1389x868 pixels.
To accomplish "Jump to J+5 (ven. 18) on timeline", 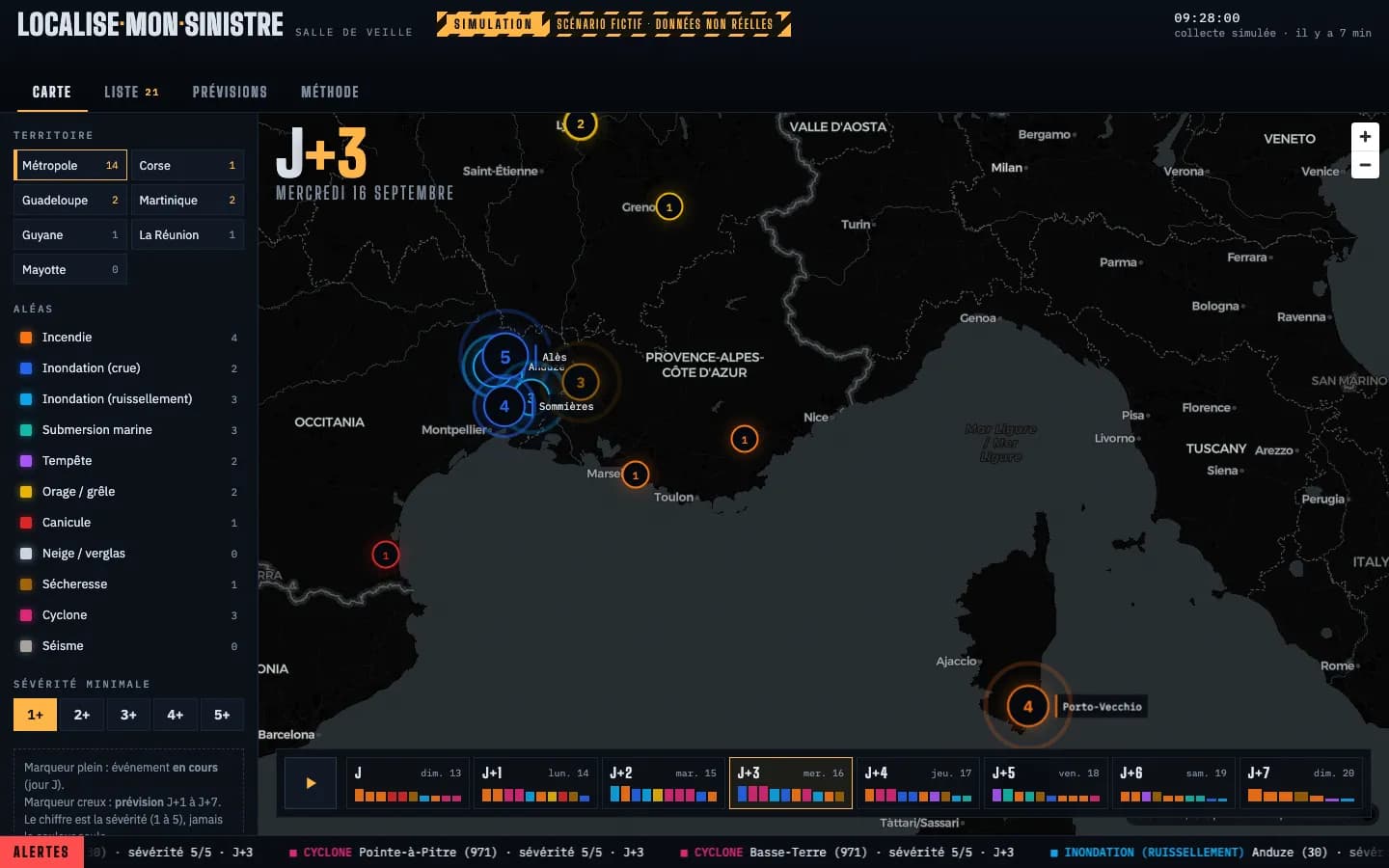I will [1046, 783].
